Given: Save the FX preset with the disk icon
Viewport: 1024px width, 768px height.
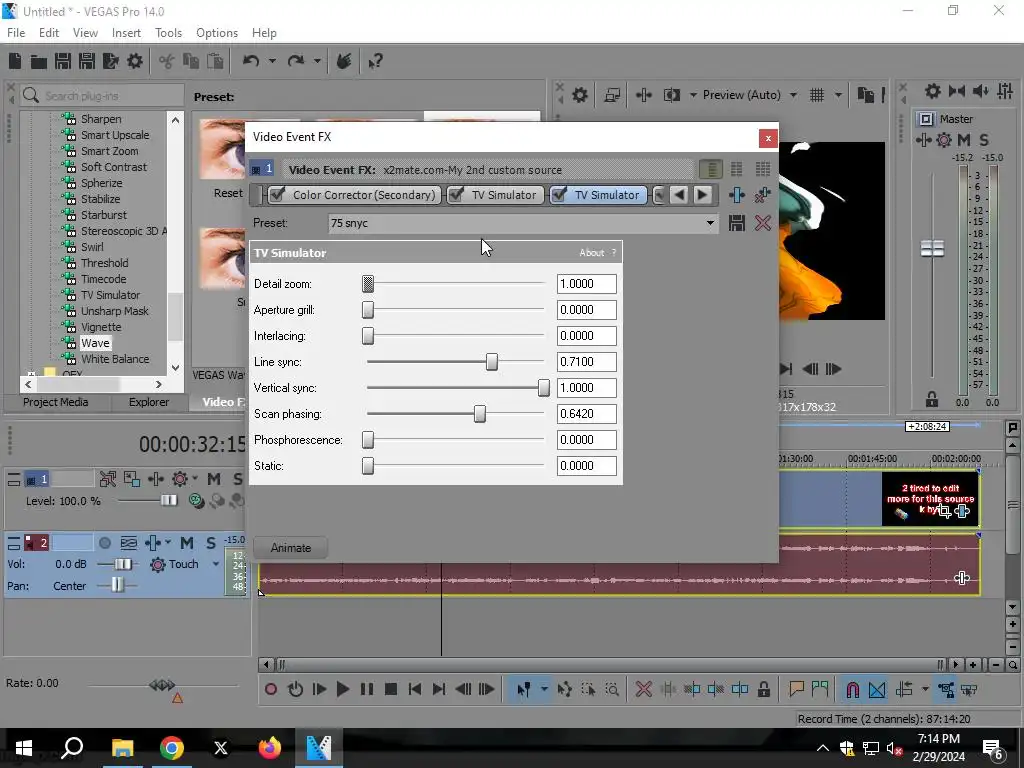Looking at the screenshot, I should point(737,223).
